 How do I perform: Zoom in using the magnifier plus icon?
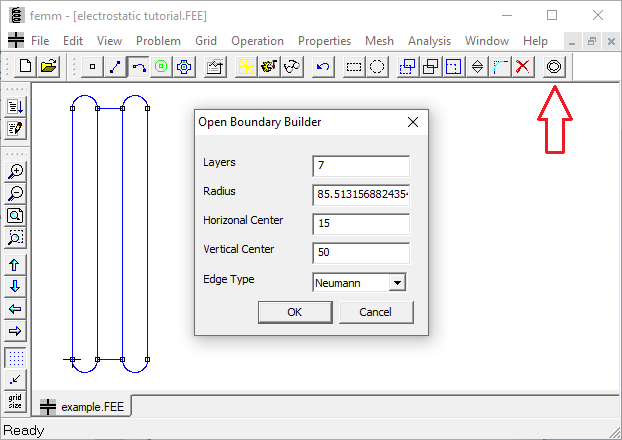[16, 171]
